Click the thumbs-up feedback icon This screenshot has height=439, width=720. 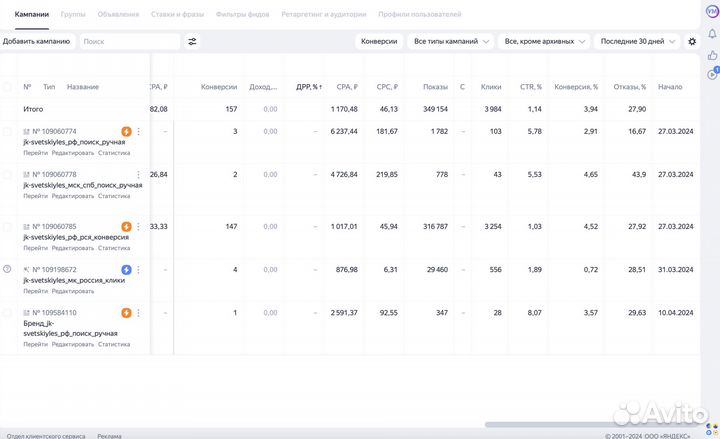pos(711,53)
